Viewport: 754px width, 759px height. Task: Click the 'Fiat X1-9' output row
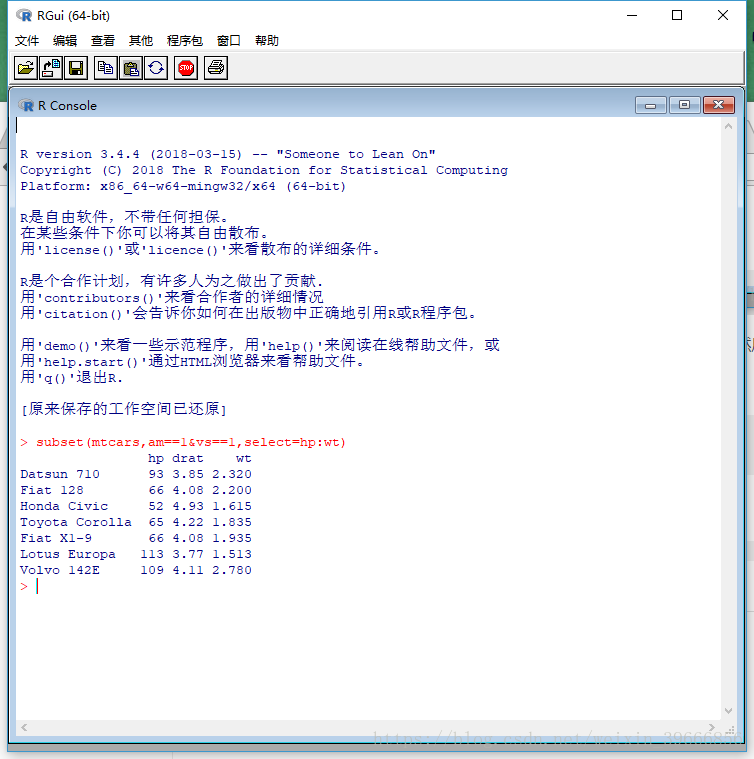pyautogui.click(x=136, y=538)
